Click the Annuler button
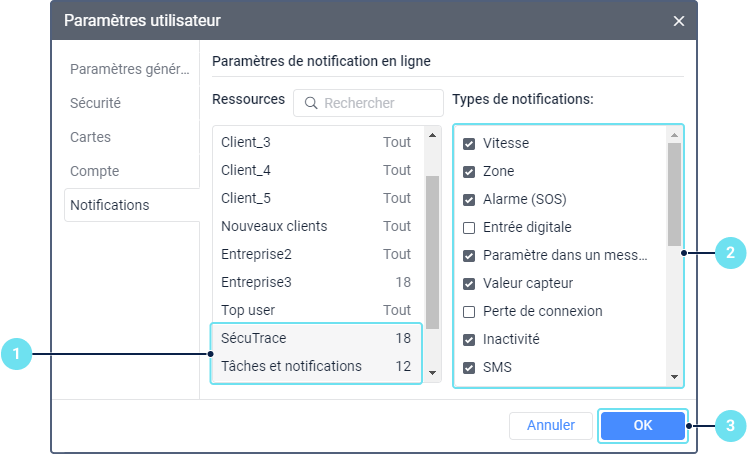747x454 pixels. (x=551, y=425)
